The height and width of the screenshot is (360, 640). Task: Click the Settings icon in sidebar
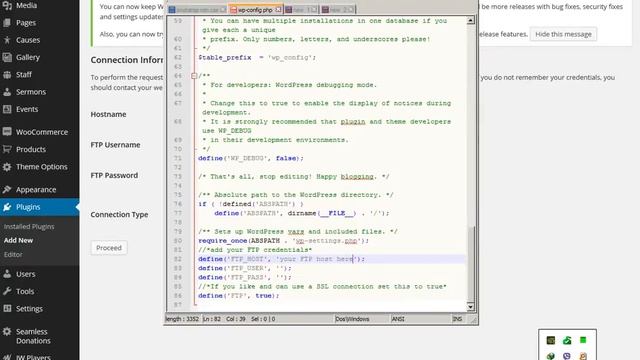tap(7, 309)
